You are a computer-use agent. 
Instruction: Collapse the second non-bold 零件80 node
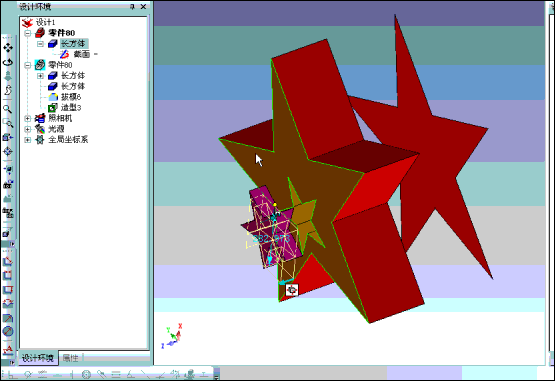point(28,65)
